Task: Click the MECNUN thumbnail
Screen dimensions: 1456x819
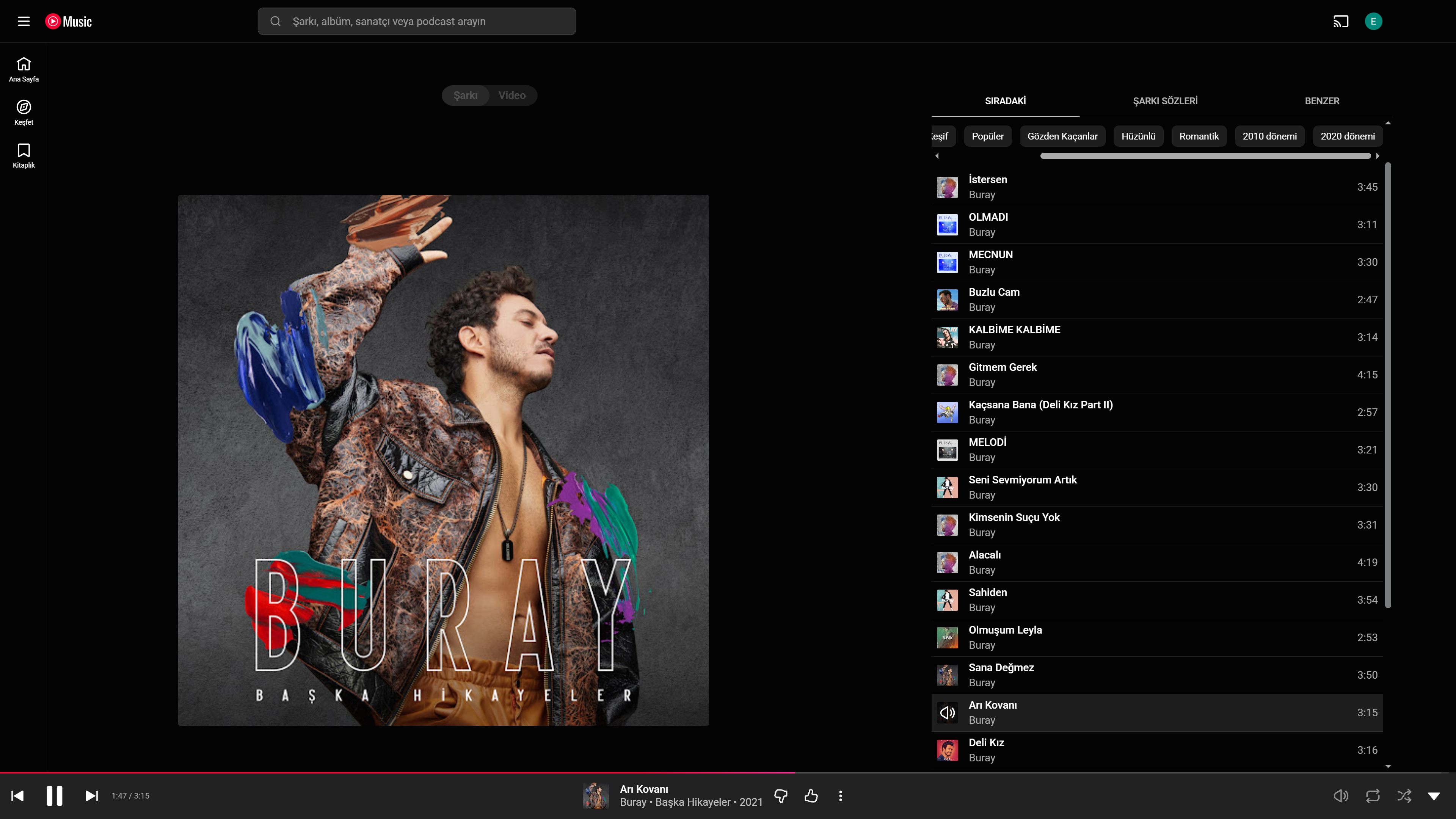Action: click(947, 262)
